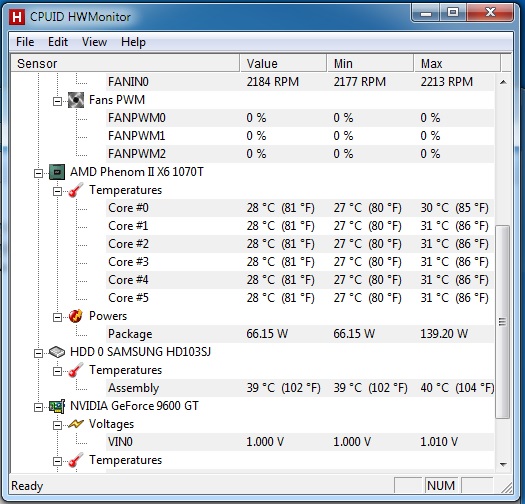The image size is (525, 504).
Task: Collapse the NVIDIA GeForce 9600 GT node
Action: tap(39, 407)
